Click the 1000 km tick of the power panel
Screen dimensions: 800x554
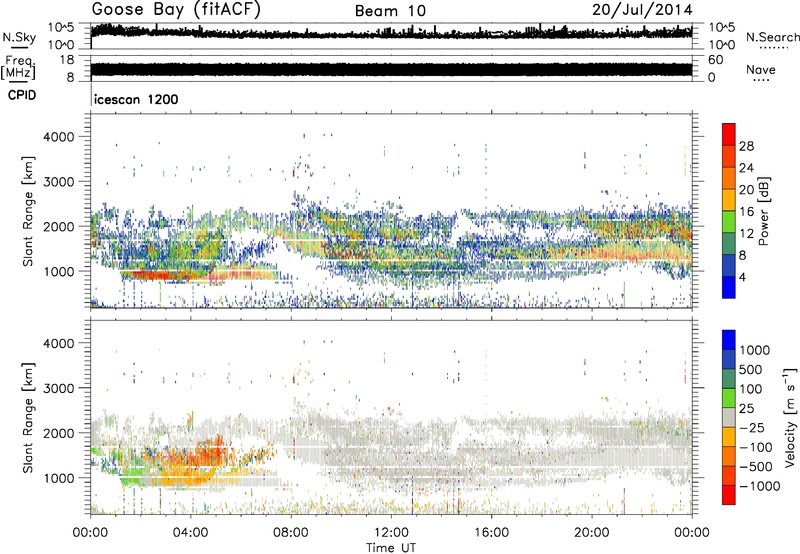coord(59,271)
